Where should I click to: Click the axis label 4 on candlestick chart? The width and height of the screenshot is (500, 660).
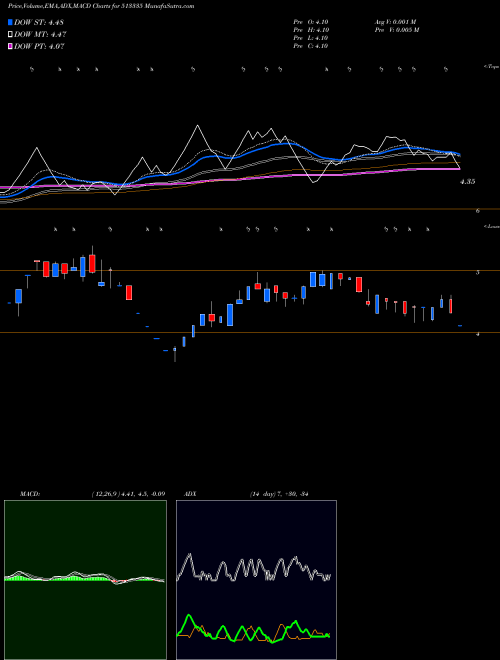point(478,335)
